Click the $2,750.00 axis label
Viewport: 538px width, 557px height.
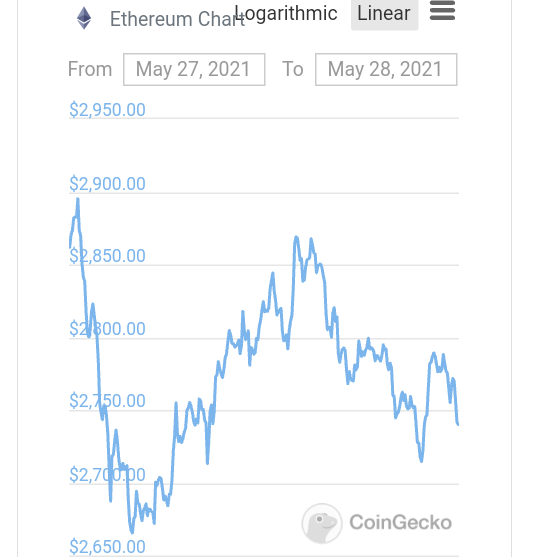pos(107,401)
